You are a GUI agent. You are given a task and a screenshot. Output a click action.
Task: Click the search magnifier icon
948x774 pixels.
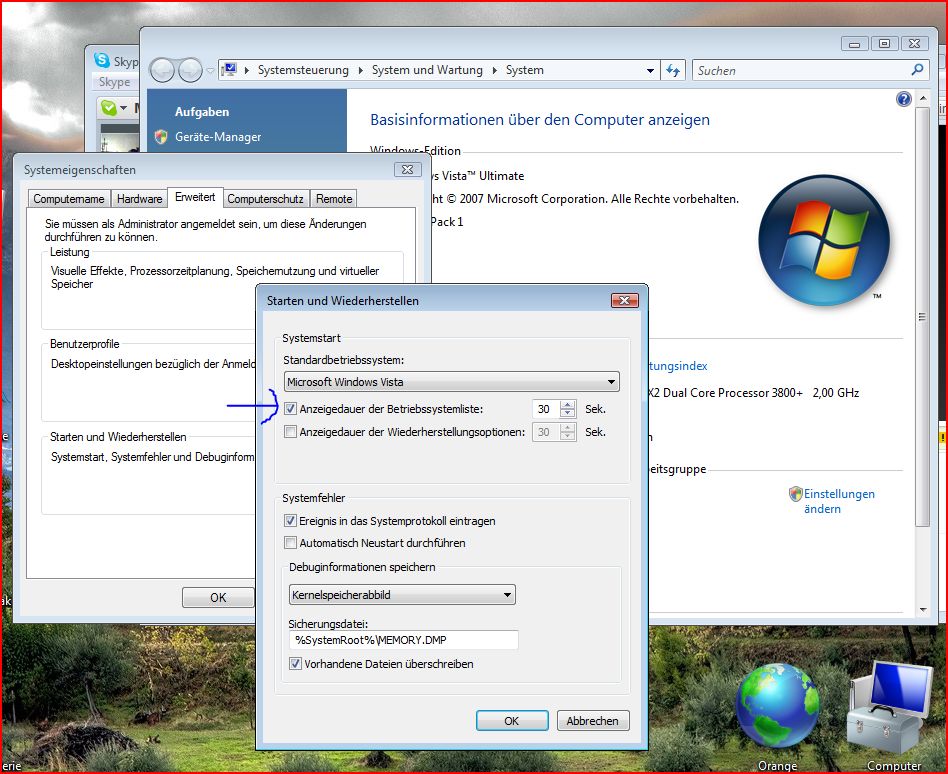pyautogui.click(x=917, y=70)
